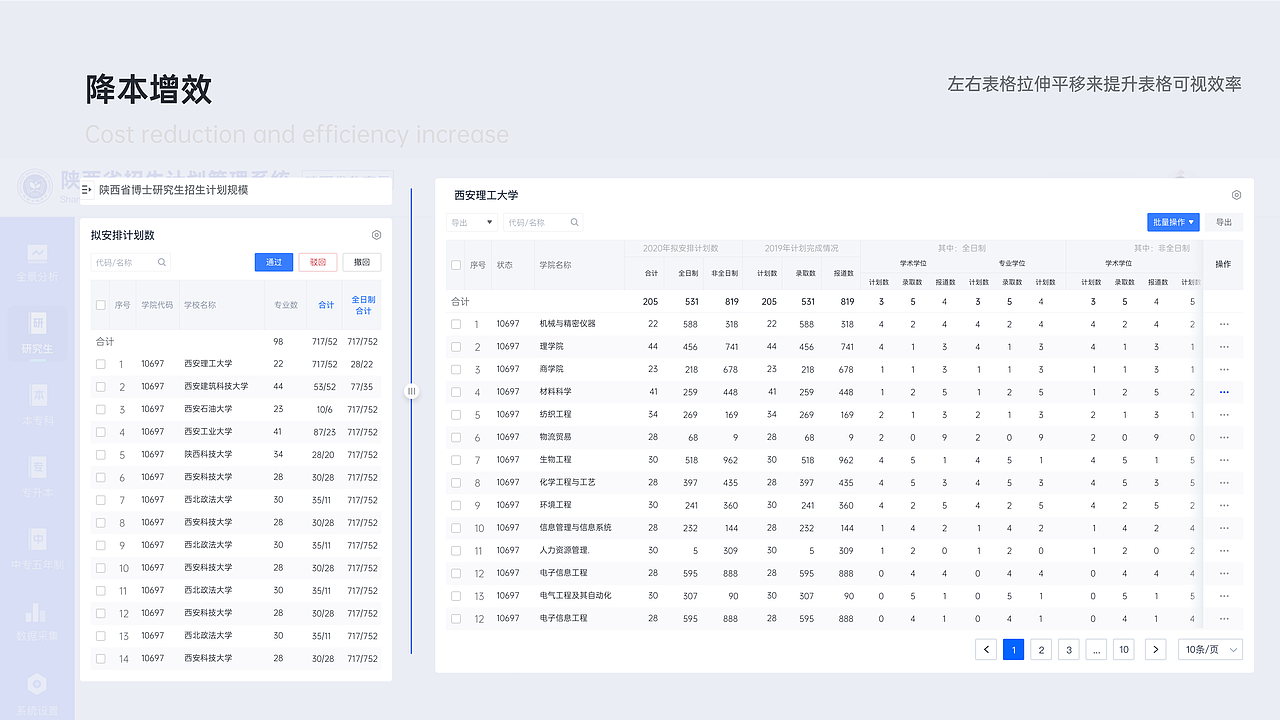This screenshot has width=1280, height=720.
Task: Open the 全景分析 sidebar icon
Action: pos(37,253)
